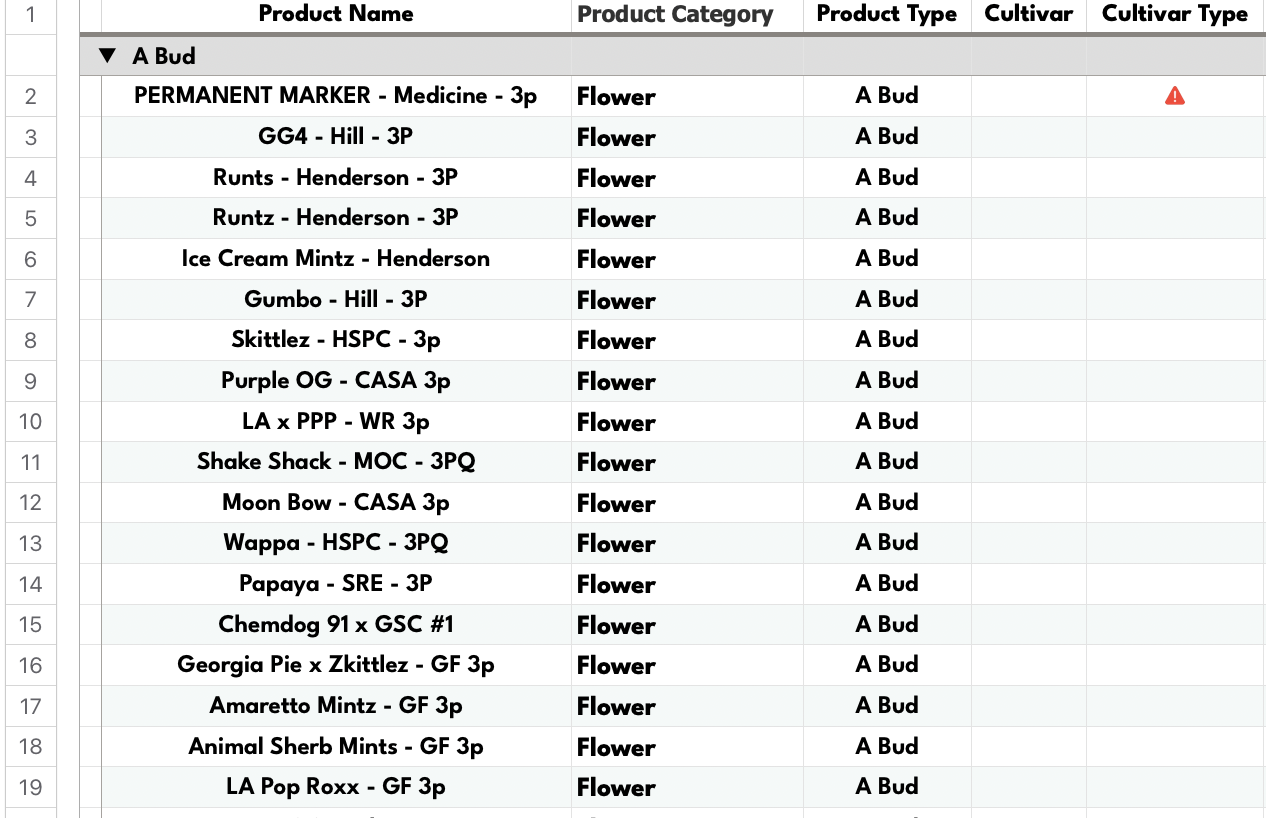Click the red warning triangle icon
The image size is (1266, 818).
pos(1175,96)
